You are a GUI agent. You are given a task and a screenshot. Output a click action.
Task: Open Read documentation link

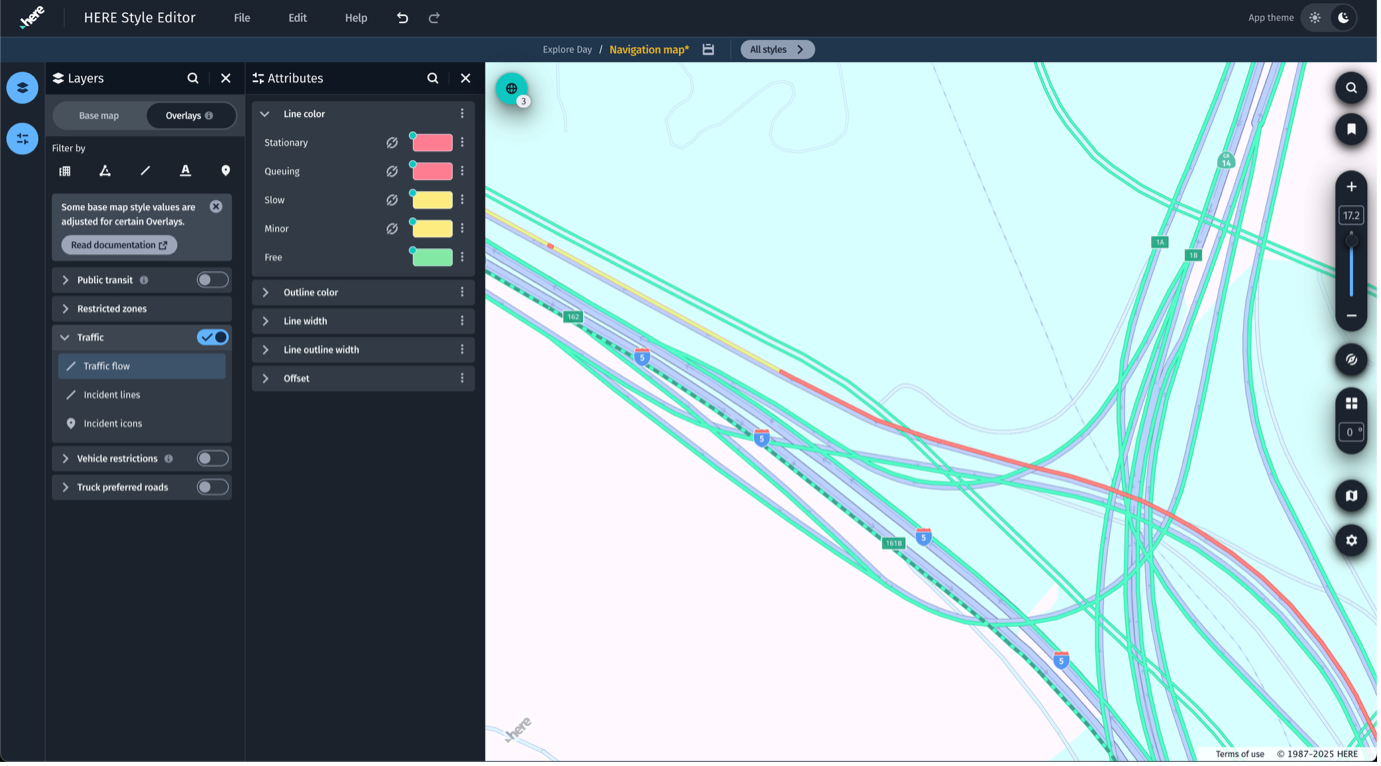click(x=119, y=245)
